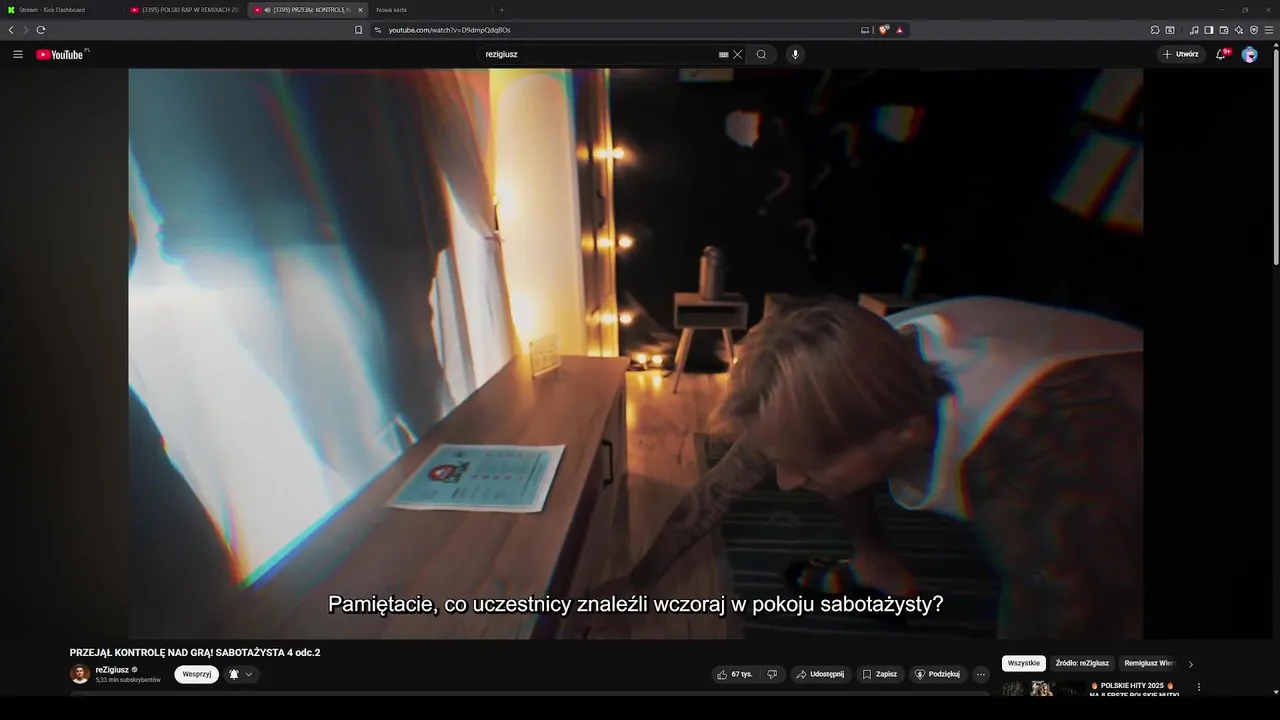Image resolution: width=1280 pixels, height=720 pixels.
Task: Click the browser back arrow
Action: point(11,30)
